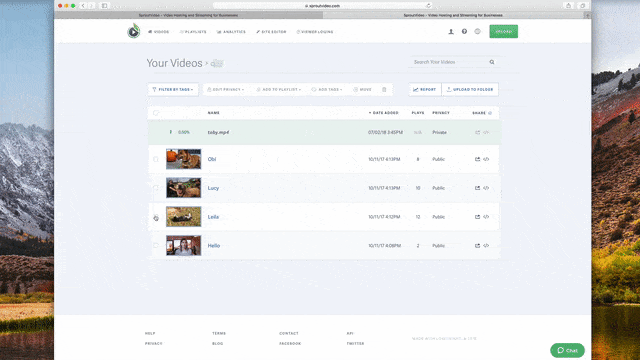This screenshot has width=640, height=360.
Task: Open the Viewer Logins menu item
Action: (315, 32)
